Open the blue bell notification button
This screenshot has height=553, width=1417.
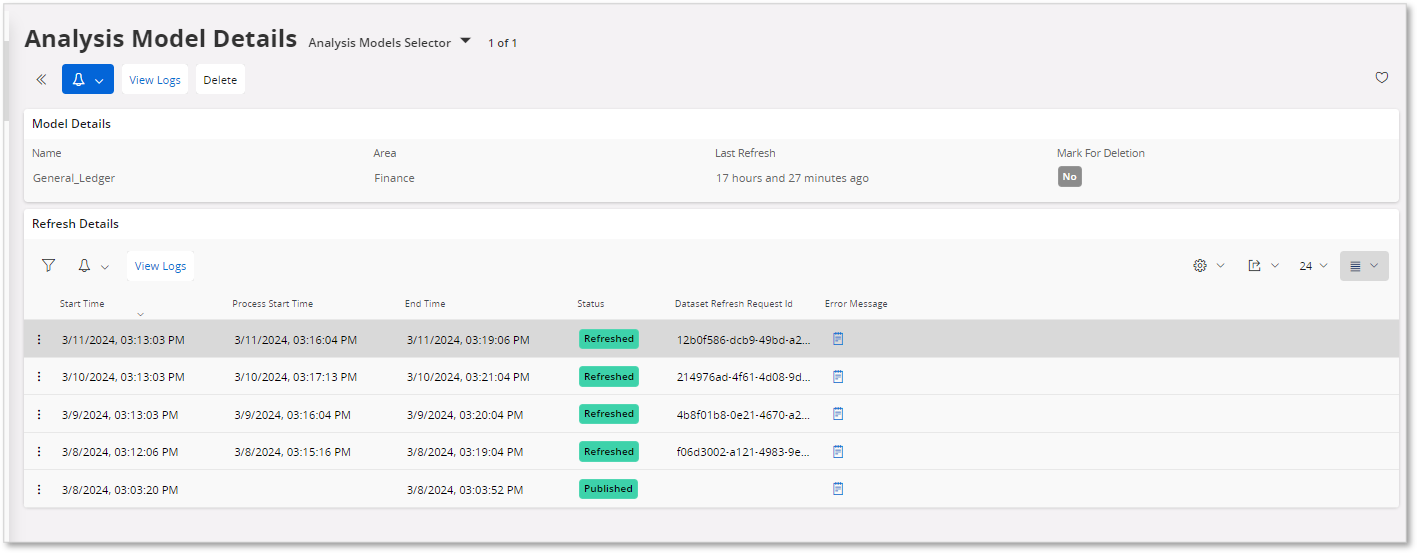(x=88, y=80)
